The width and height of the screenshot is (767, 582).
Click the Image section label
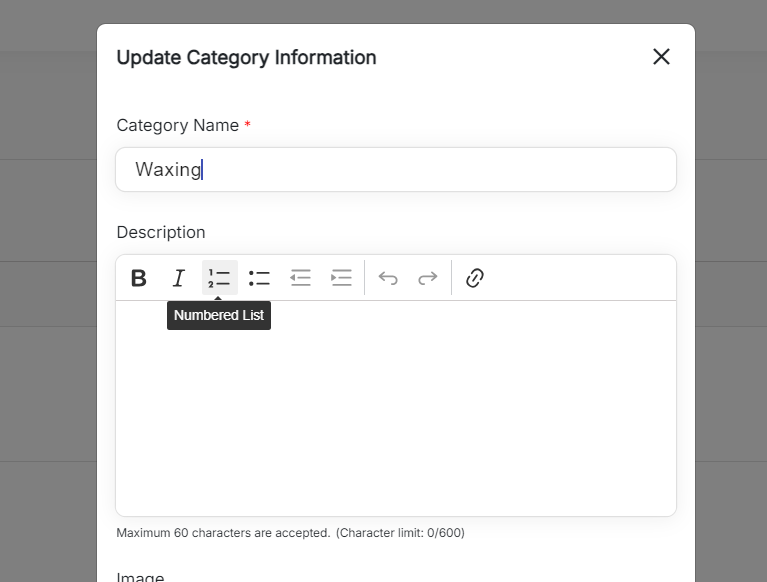(140, 577)
